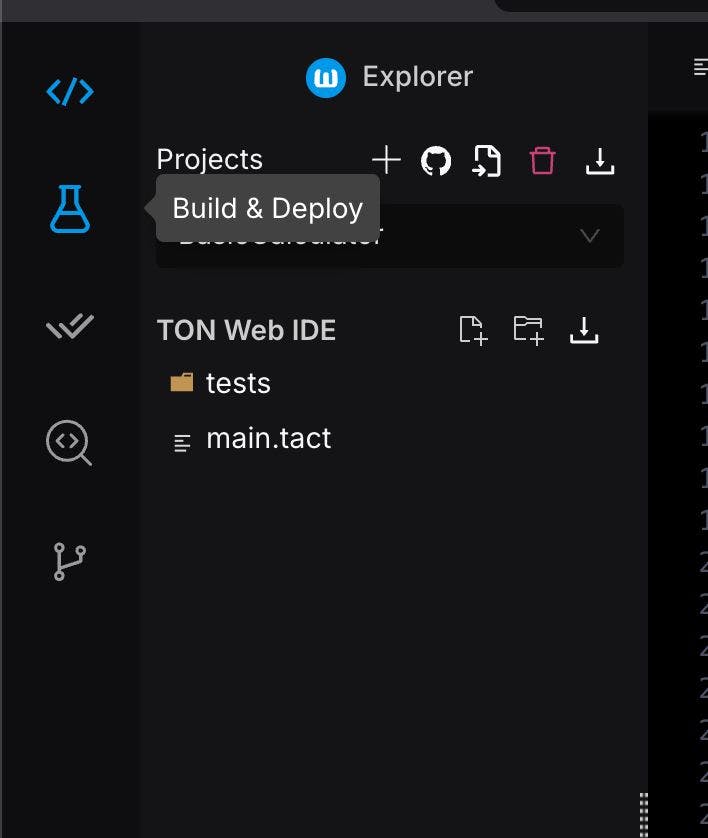
Task: Click the Explorer panel title text
Action: 417,77
